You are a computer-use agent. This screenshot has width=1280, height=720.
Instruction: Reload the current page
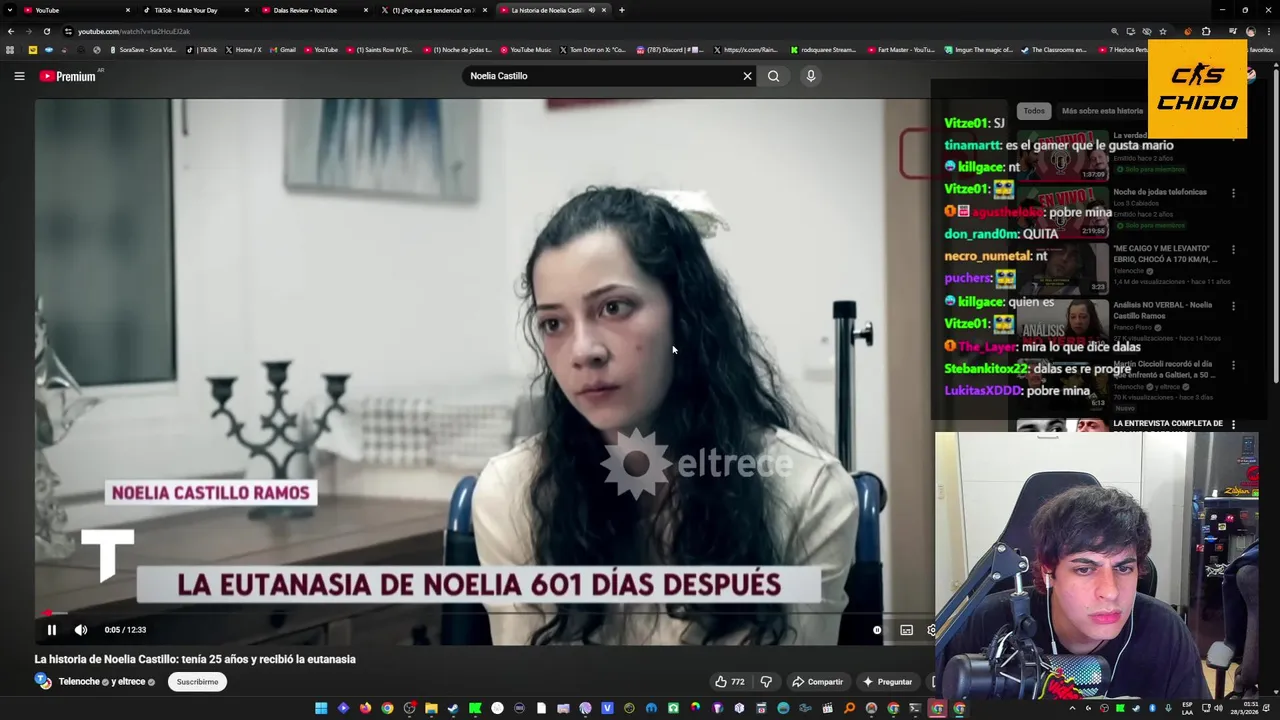click(46, 31)
